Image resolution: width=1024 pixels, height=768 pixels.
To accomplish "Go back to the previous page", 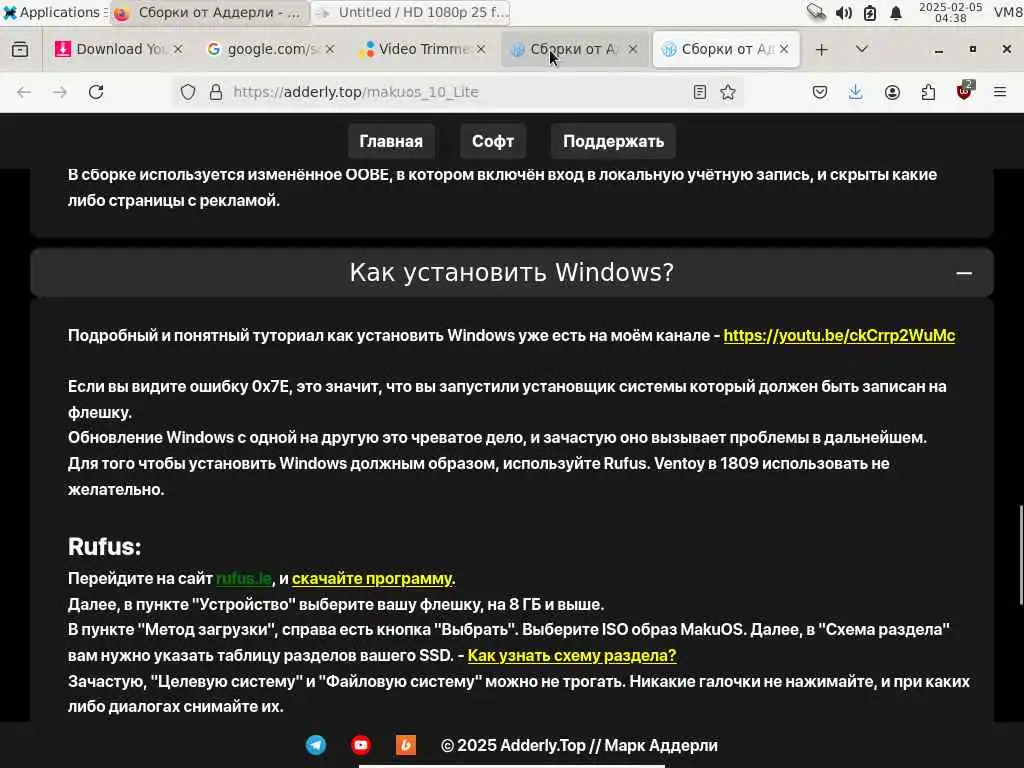I will click(x=24, y=92).
